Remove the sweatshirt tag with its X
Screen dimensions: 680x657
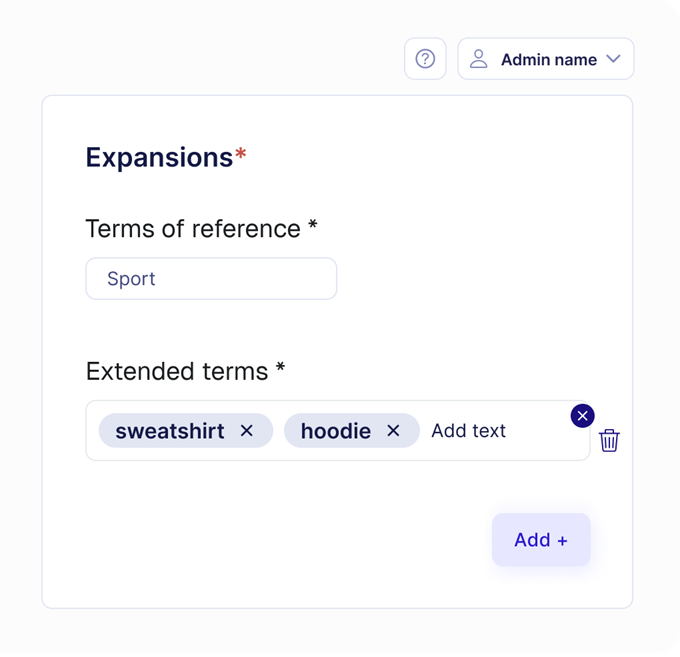point(247,431)
